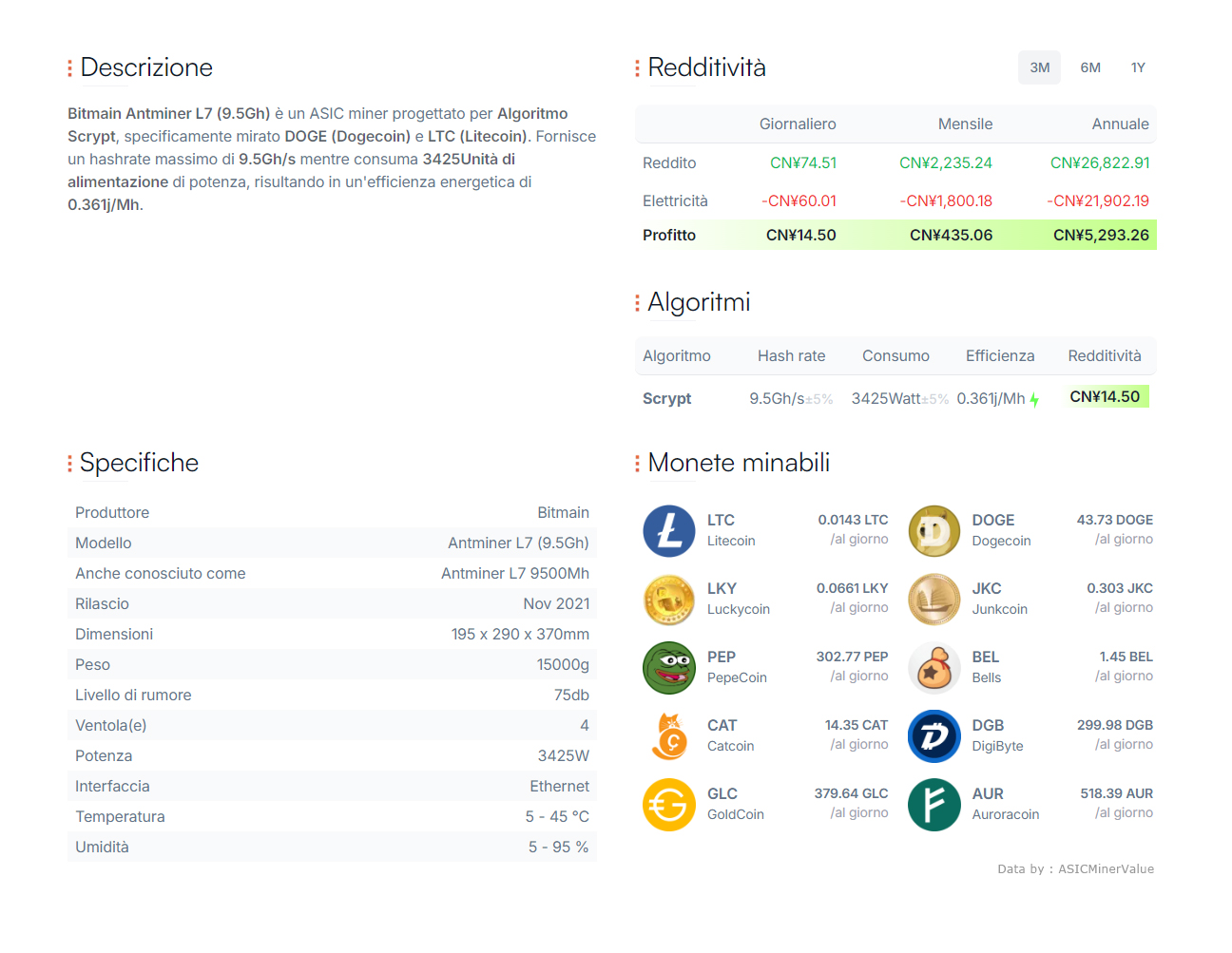
Task: Click the Potenza value 3425W
Action: coord(564,755)
